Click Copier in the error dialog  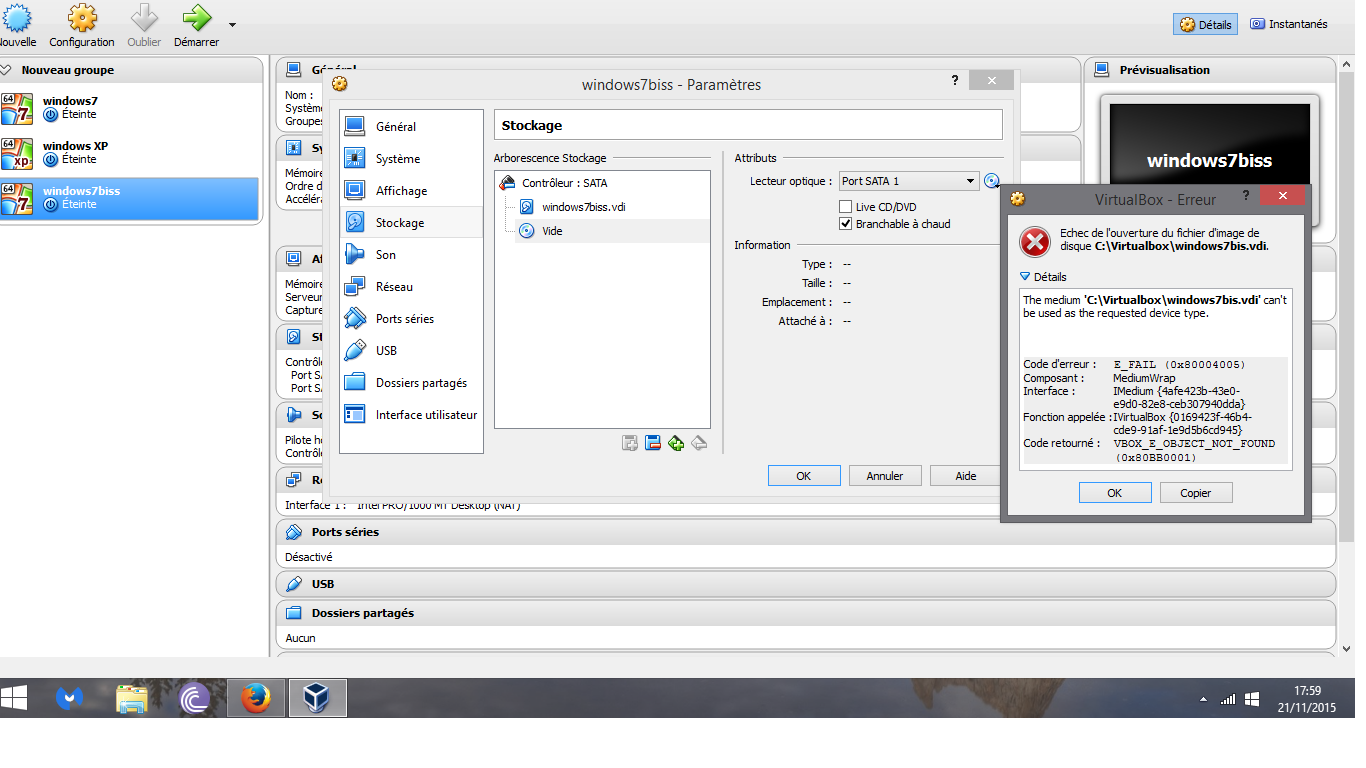[1195, 493]
